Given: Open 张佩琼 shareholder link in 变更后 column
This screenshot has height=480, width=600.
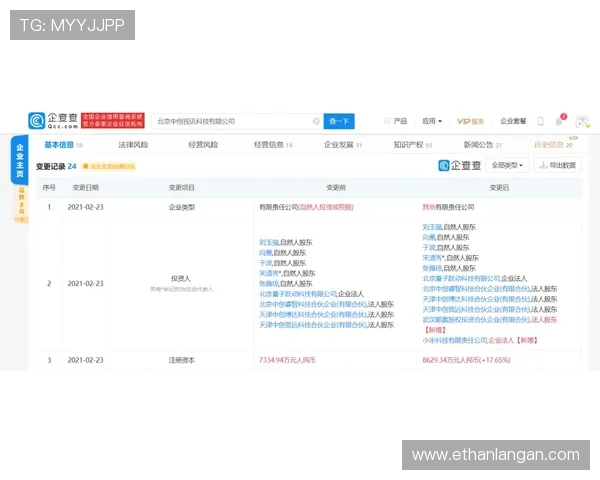Looking at the screenshot, I should (x=432, y=268).
